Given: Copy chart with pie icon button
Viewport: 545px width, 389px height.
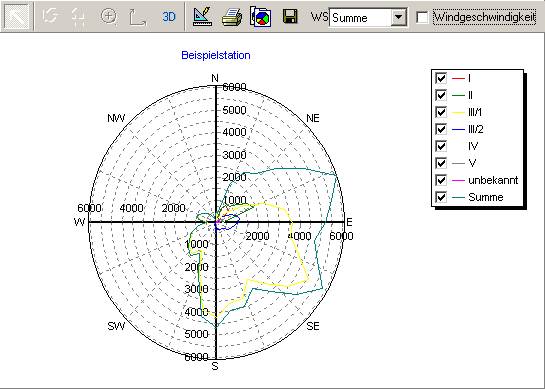Looking at the screenshot, I should 261,16.
